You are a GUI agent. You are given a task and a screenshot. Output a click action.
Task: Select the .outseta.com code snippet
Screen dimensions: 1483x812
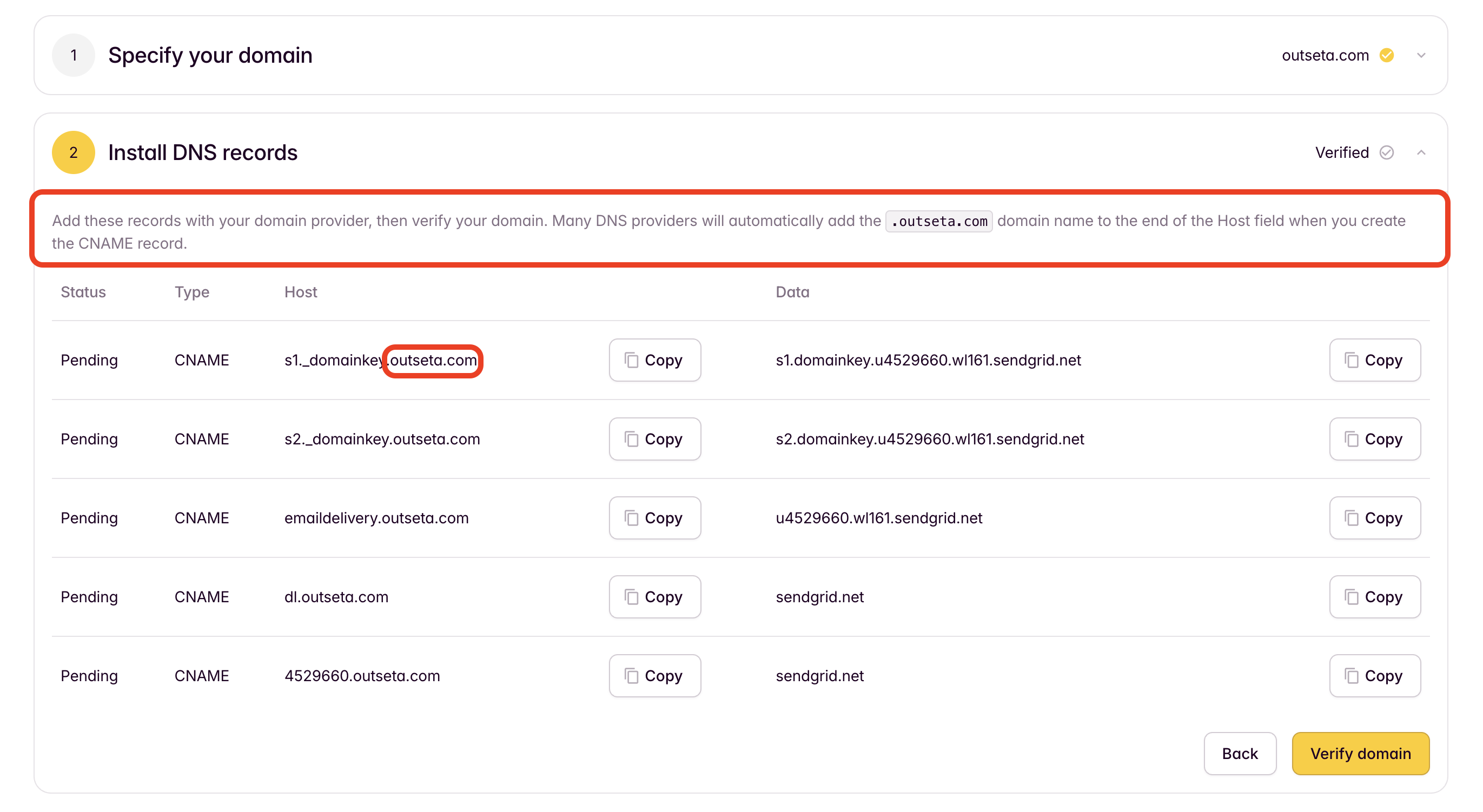pyautogui.click(x=938, y=221)
